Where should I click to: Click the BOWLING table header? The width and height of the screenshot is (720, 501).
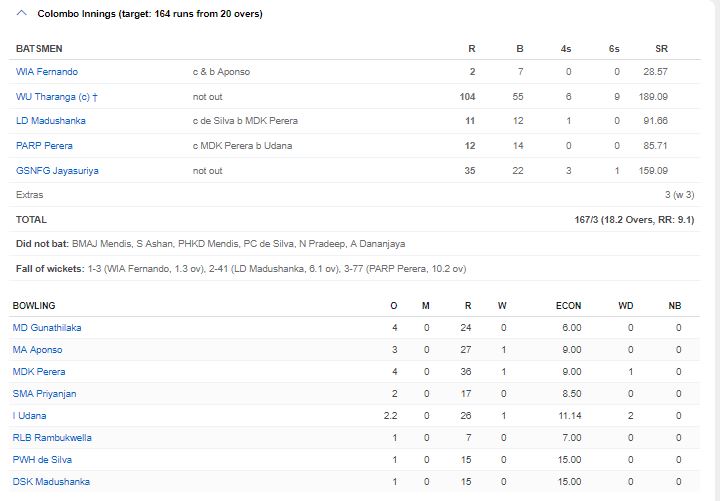click(34, 305)
